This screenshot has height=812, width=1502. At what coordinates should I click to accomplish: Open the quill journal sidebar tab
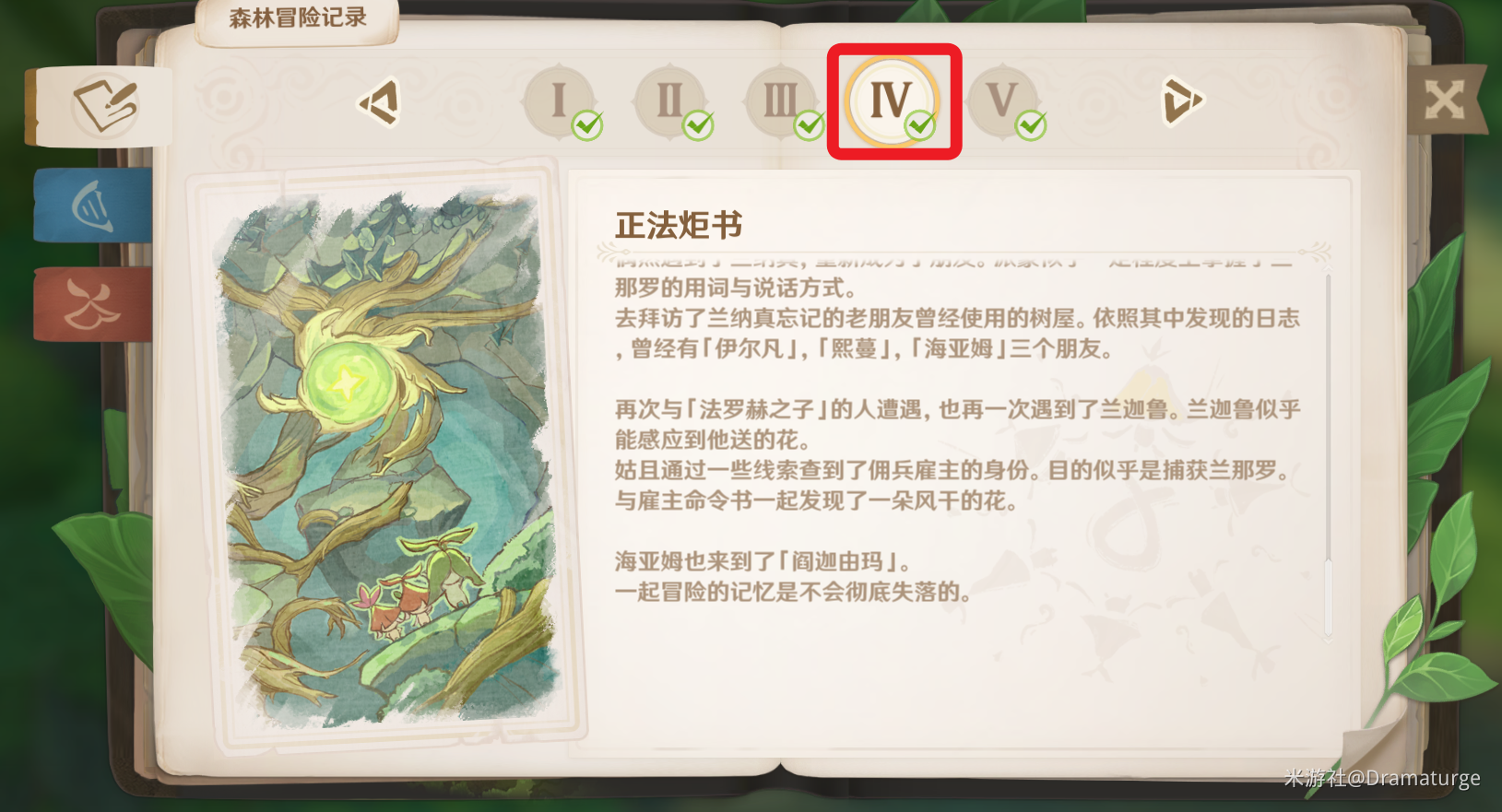[100, 106]
